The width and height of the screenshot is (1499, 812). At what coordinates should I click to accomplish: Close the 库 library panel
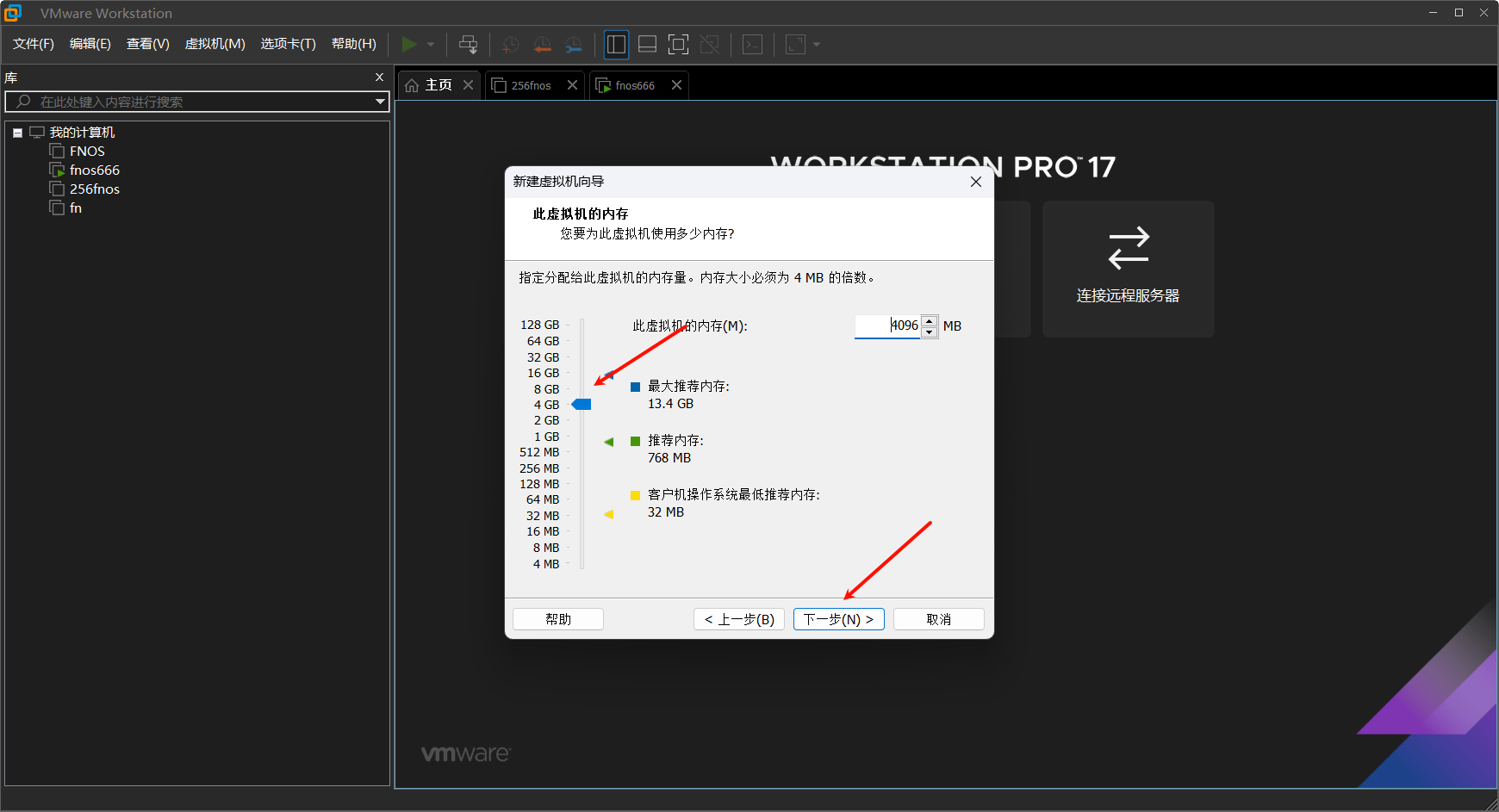coord(379,77)
